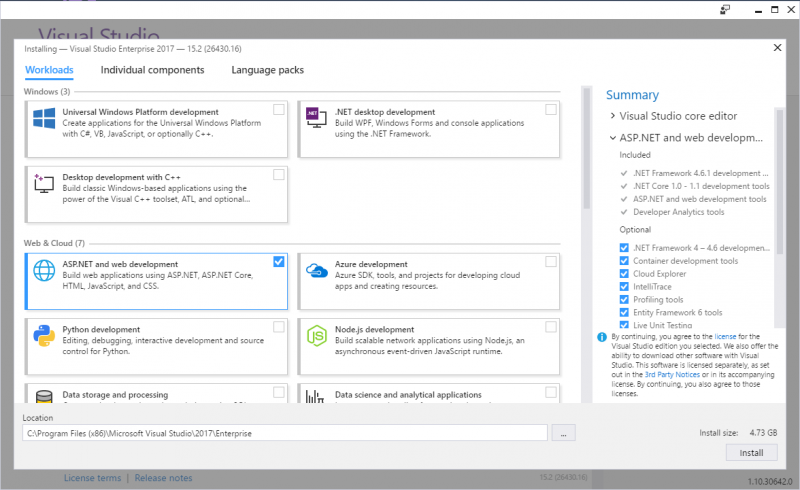
Task: Click the Install button
Action: pos(752,453)
